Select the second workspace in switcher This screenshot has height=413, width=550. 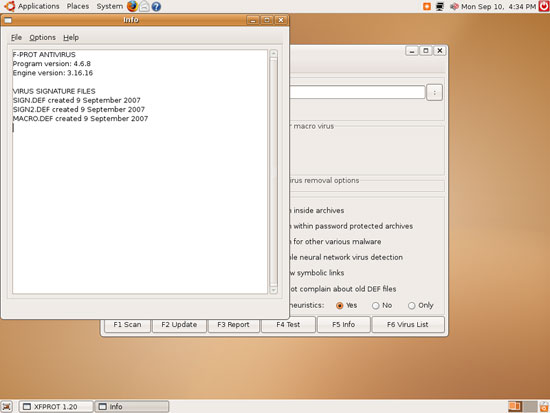pos(530,407)
